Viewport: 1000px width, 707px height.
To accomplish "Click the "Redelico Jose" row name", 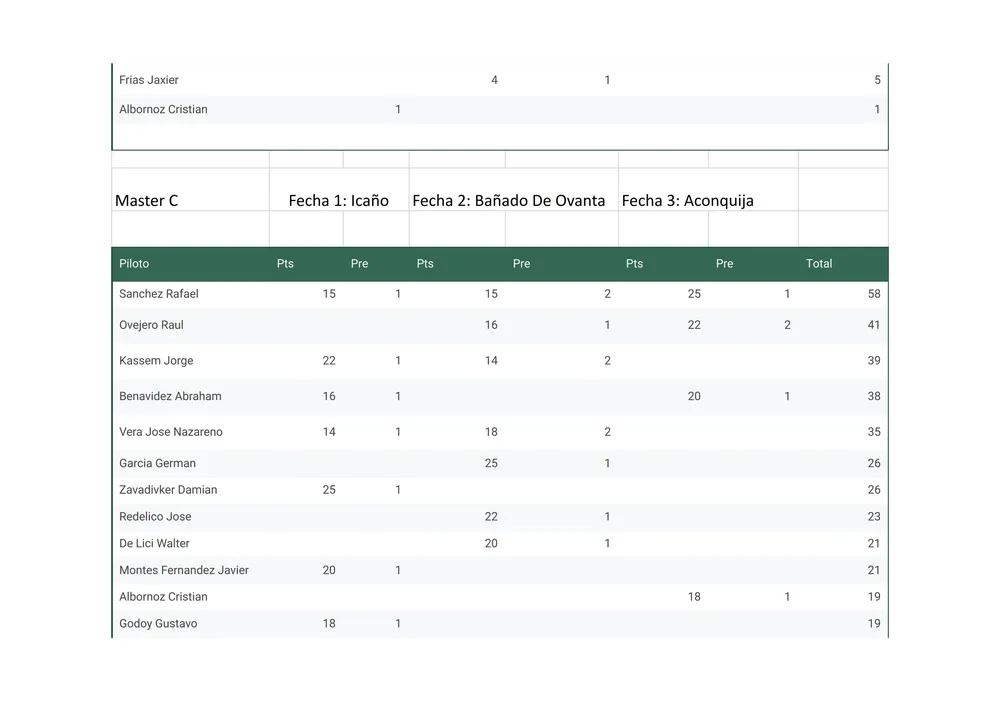I will [x=155, y=517].
